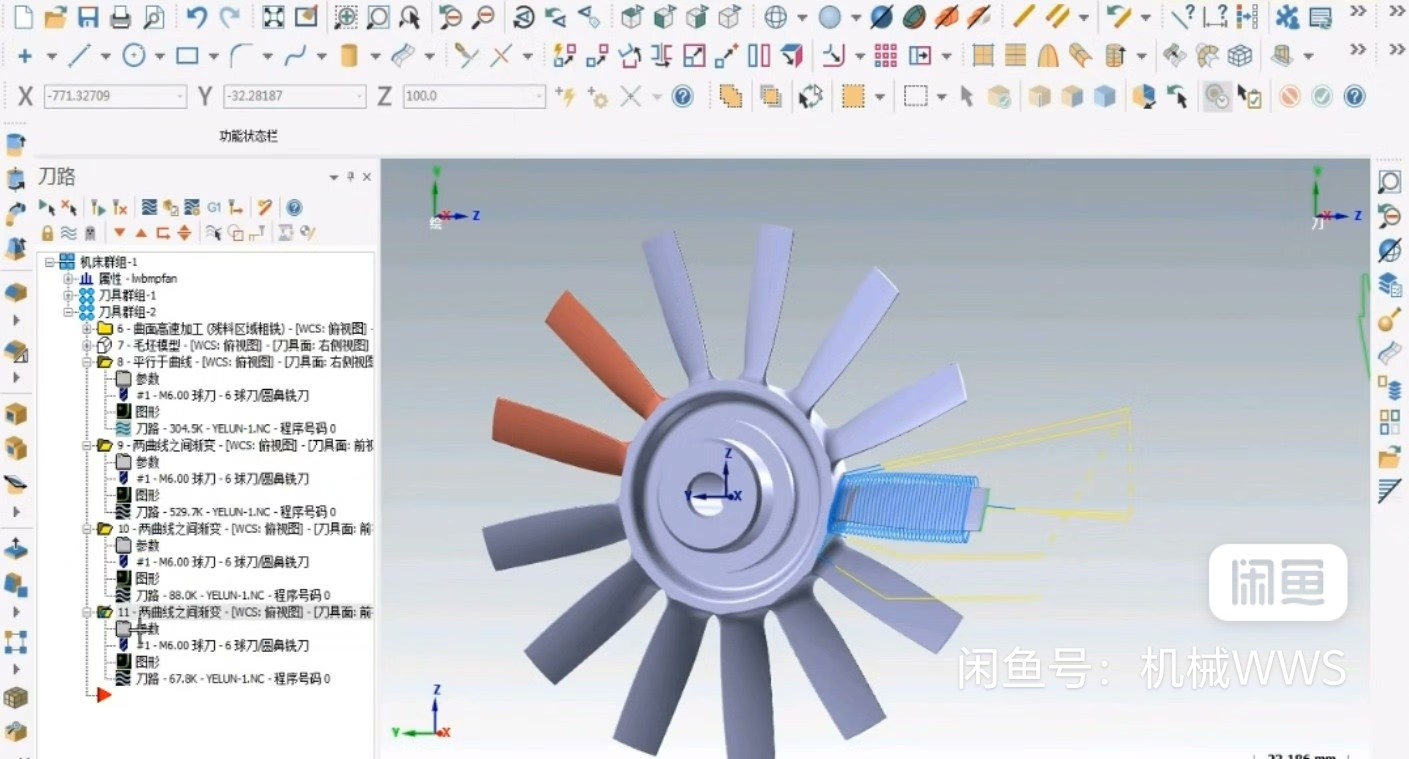
Task: Choose the create rectangle tool
Action: (187, 56)
